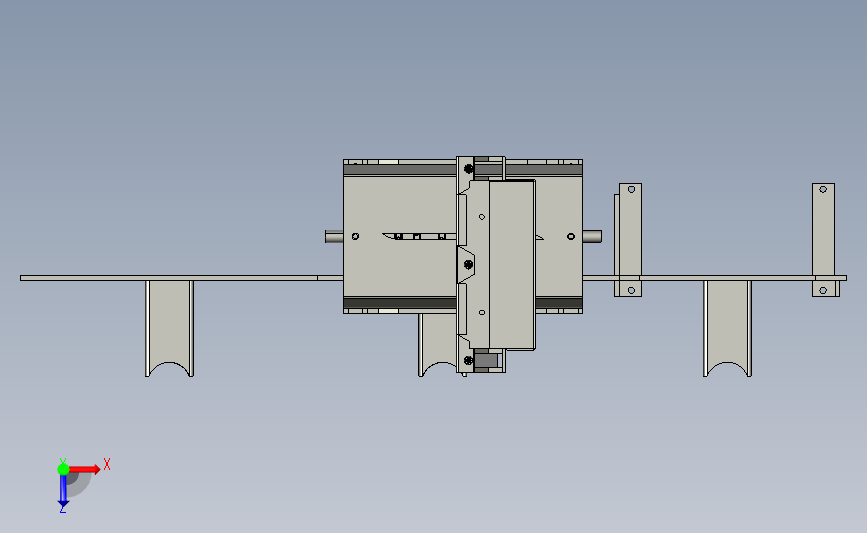This screenshot has height=533, width=867.
Task: Select the leftmost U-notched support leg
Action: 169,328
